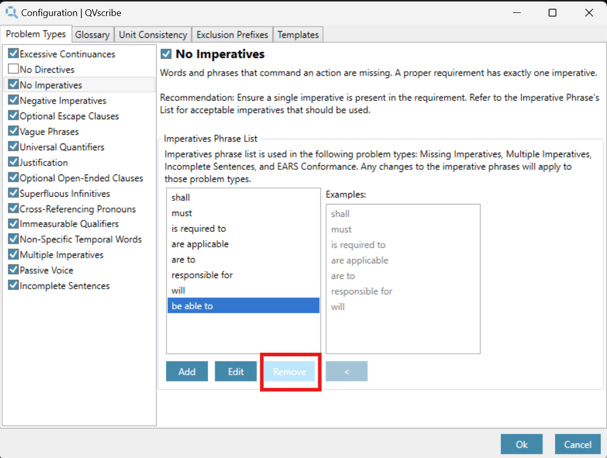Uncheck the large No Imperatives heading checkbox
Image resolution: width=607 pixels, height=458 pixels.
point(166,54)
